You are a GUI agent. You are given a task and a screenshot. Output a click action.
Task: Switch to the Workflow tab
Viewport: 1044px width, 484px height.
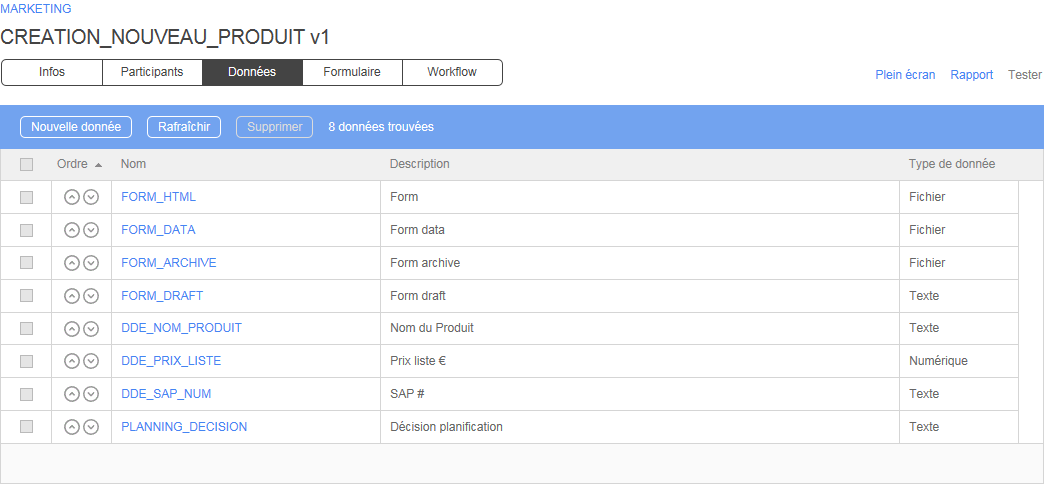pos(452,72)
